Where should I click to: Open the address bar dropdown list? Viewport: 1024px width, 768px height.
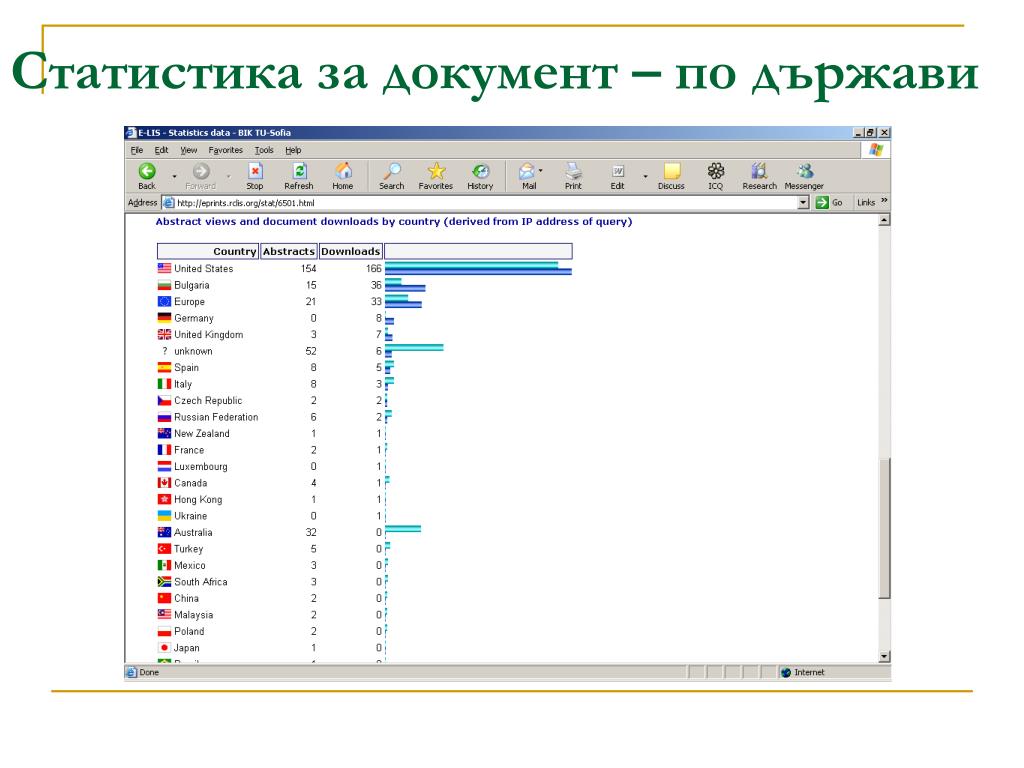coord(803,202)
